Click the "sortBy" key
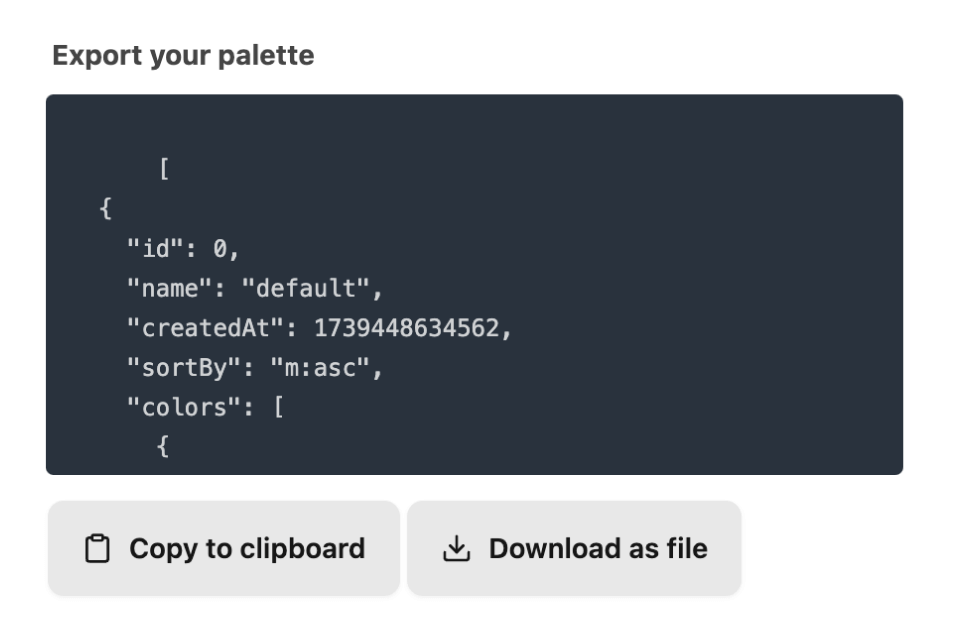 [x=184, y=368]
